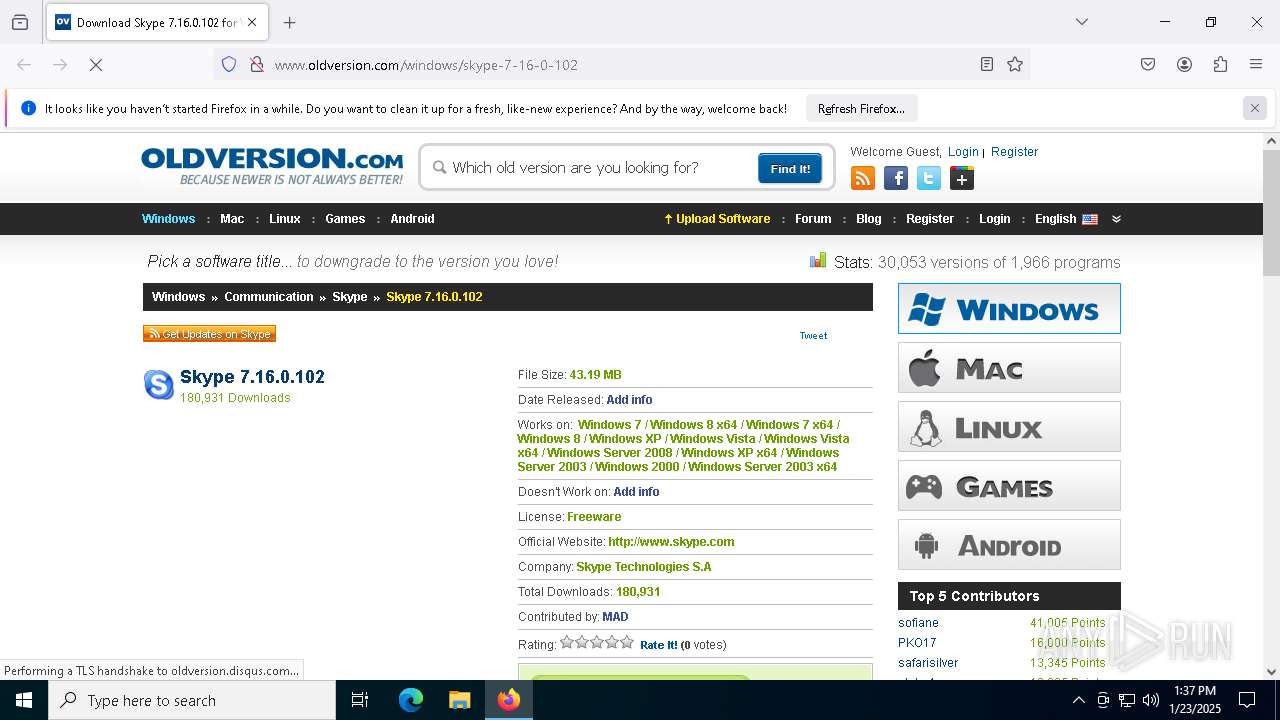Viewport: 1280px width, 720px height.
Task: Bookmark this page with the star icon
Action: [1015, 65]
